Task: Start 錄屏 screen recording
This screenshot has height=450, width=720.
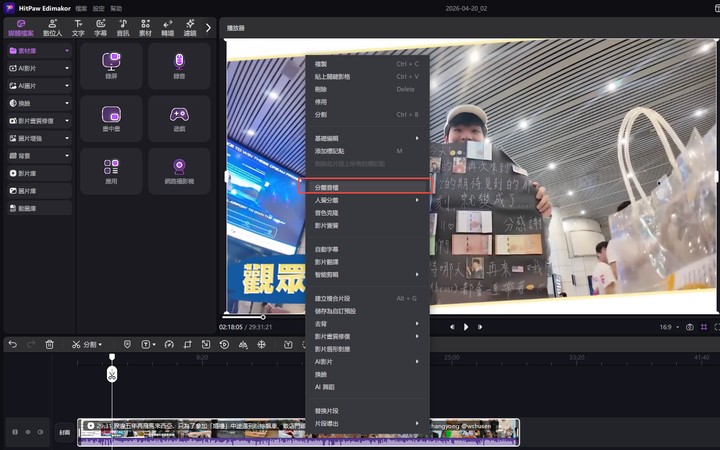Action: click(x=111, y=66)
